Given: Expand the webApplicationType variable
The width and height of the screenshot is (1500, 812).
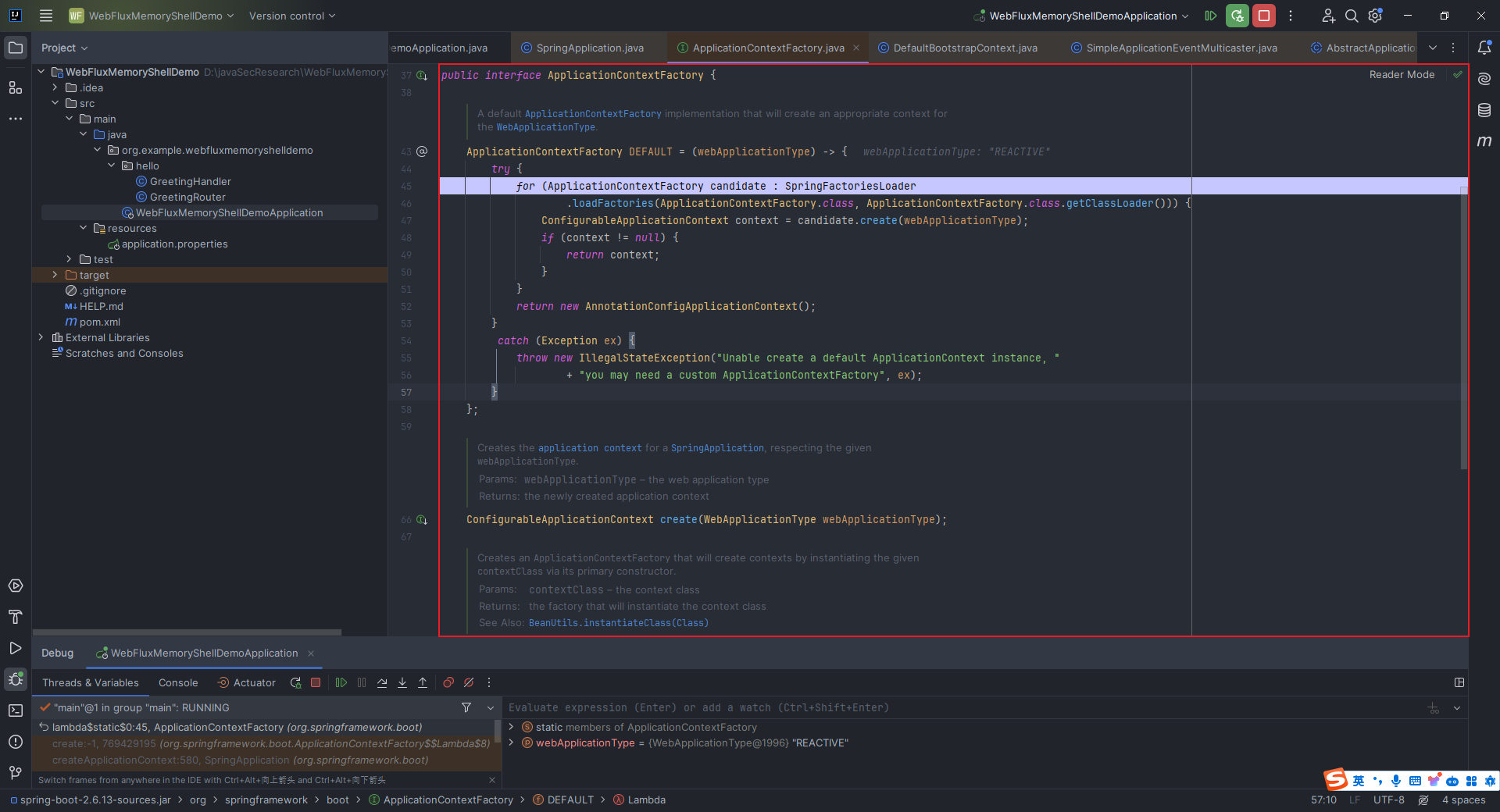Looking at the screenshot, I should tap(511, 743).
